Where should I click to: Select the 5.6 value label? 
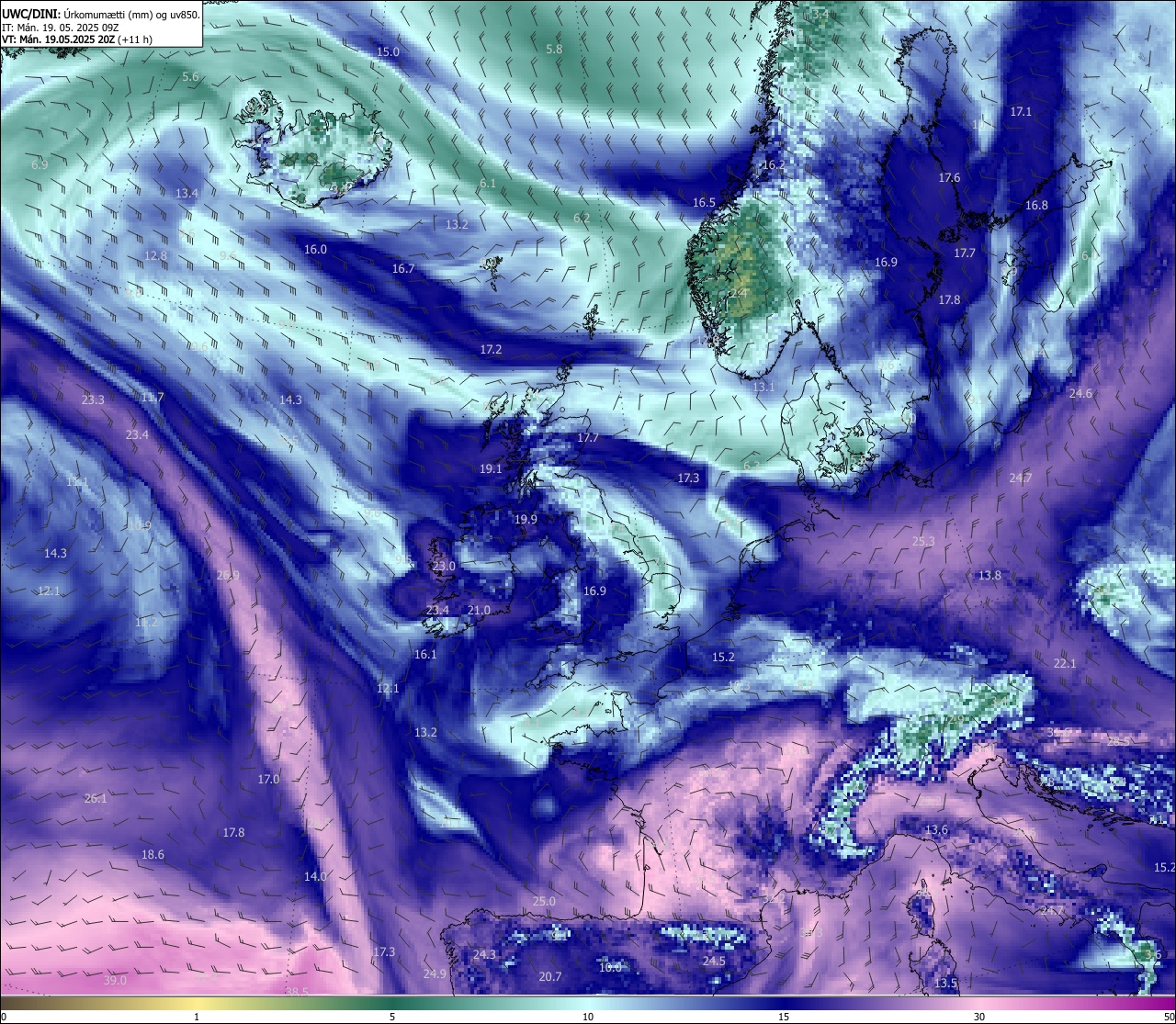190,77
